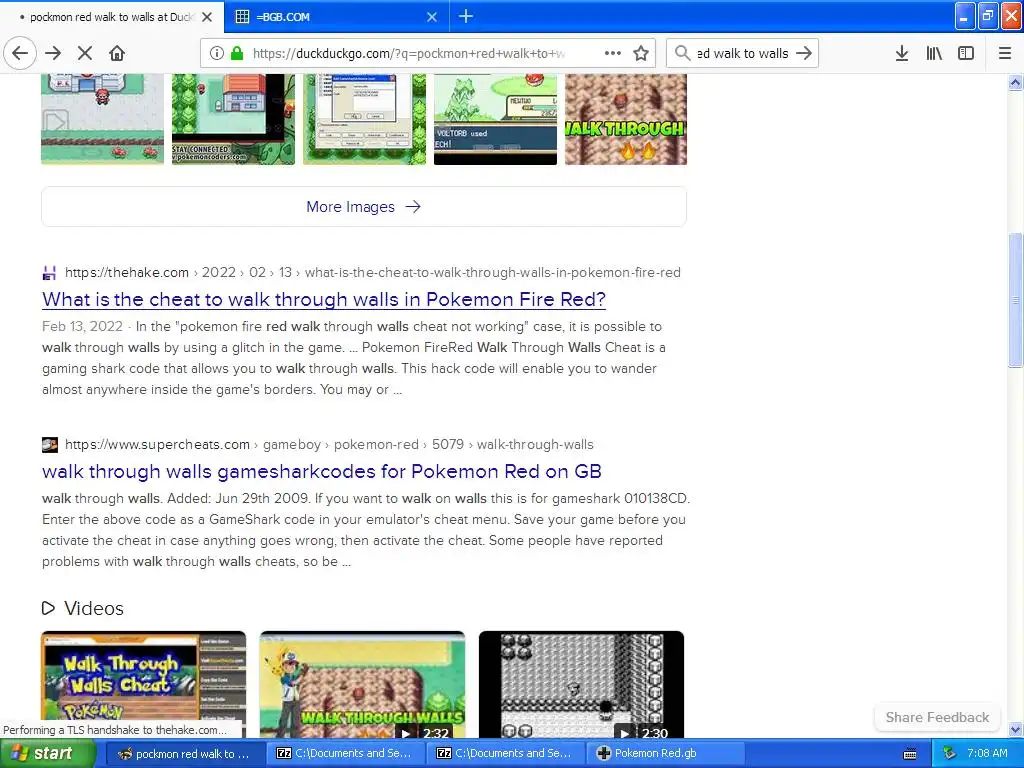The image size is (1024, 768).
Task: Open the cheat dialog screenshot image thumbnail
Action: 364,119
